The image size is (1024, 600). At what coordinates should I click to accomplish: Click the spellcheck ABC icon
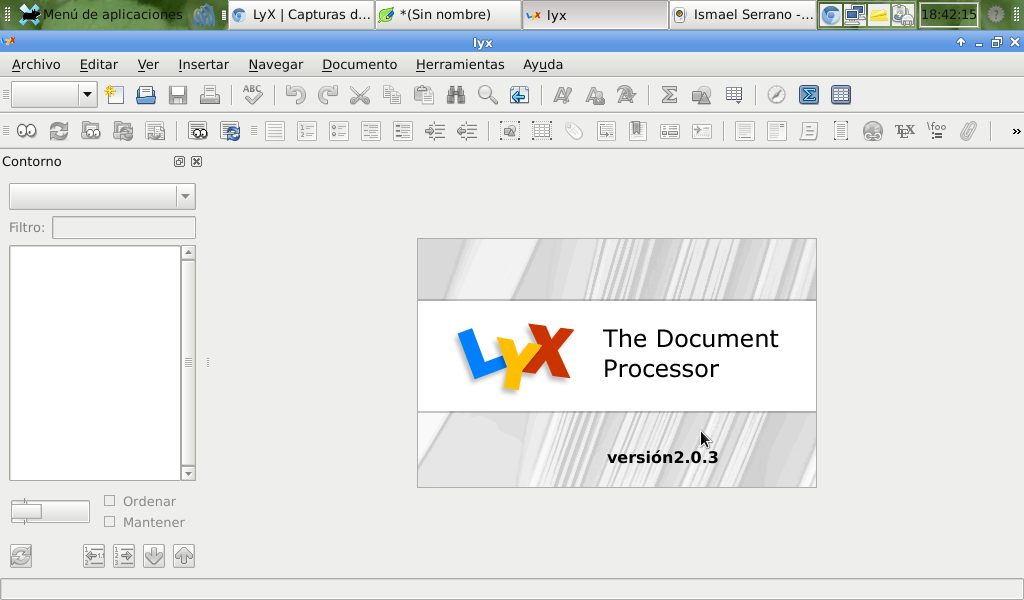[253, 95]
